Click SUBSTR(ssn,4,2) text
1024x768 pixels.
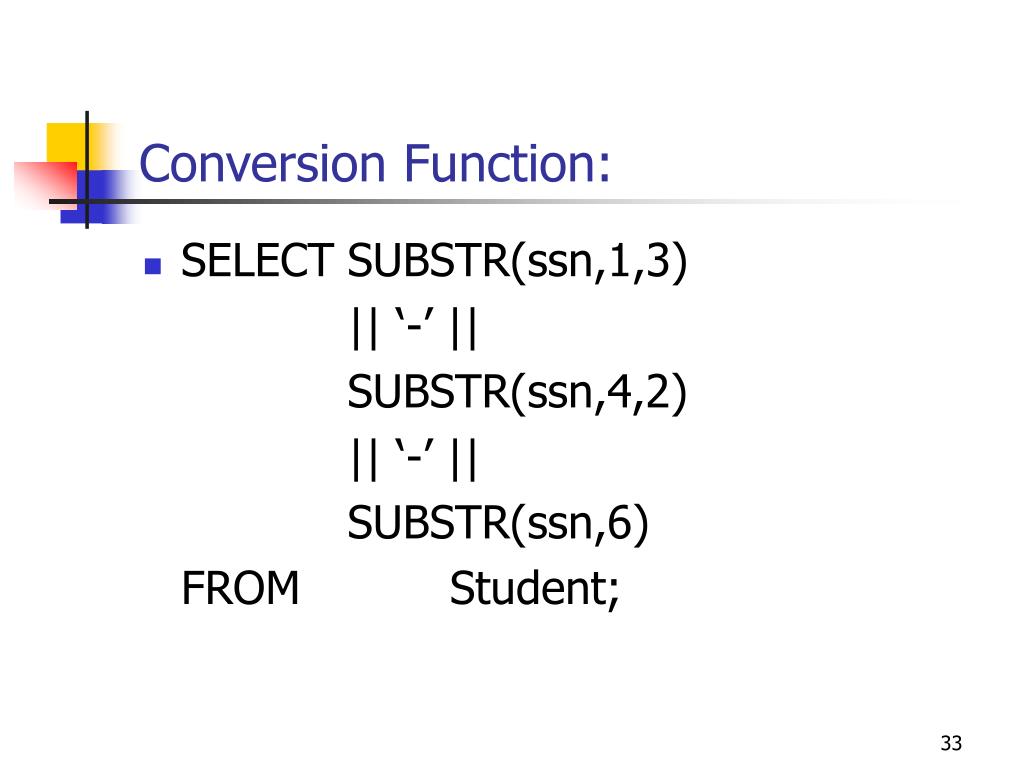point(517,394)
